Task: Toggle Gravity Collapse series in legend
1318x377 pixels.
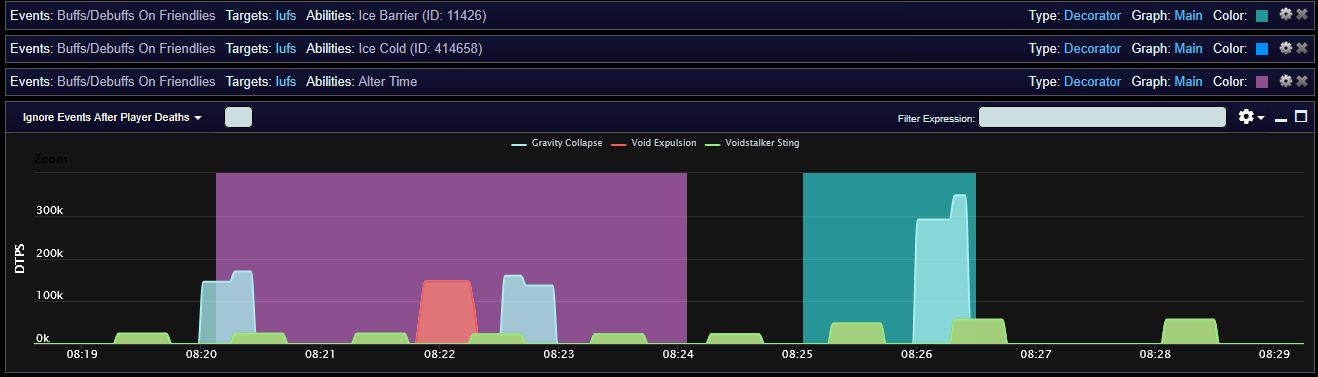Action: click(557, 143)
